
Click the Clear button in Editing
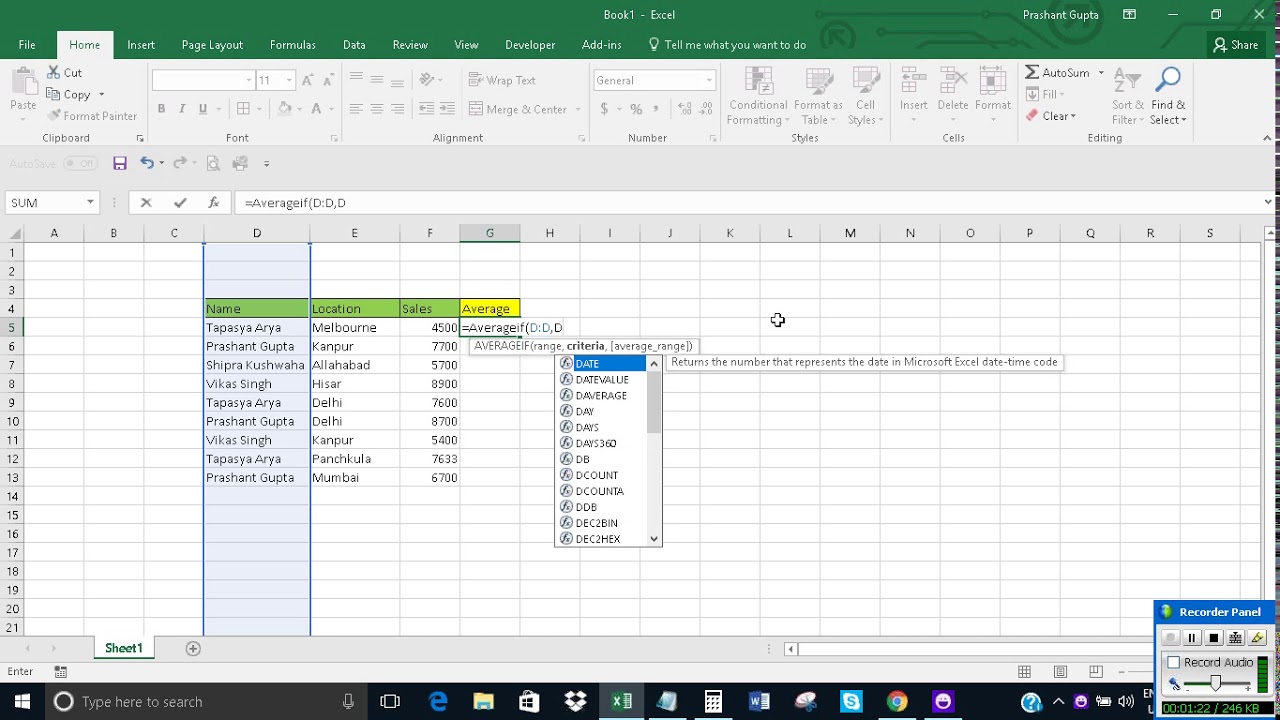(1050, 116)
